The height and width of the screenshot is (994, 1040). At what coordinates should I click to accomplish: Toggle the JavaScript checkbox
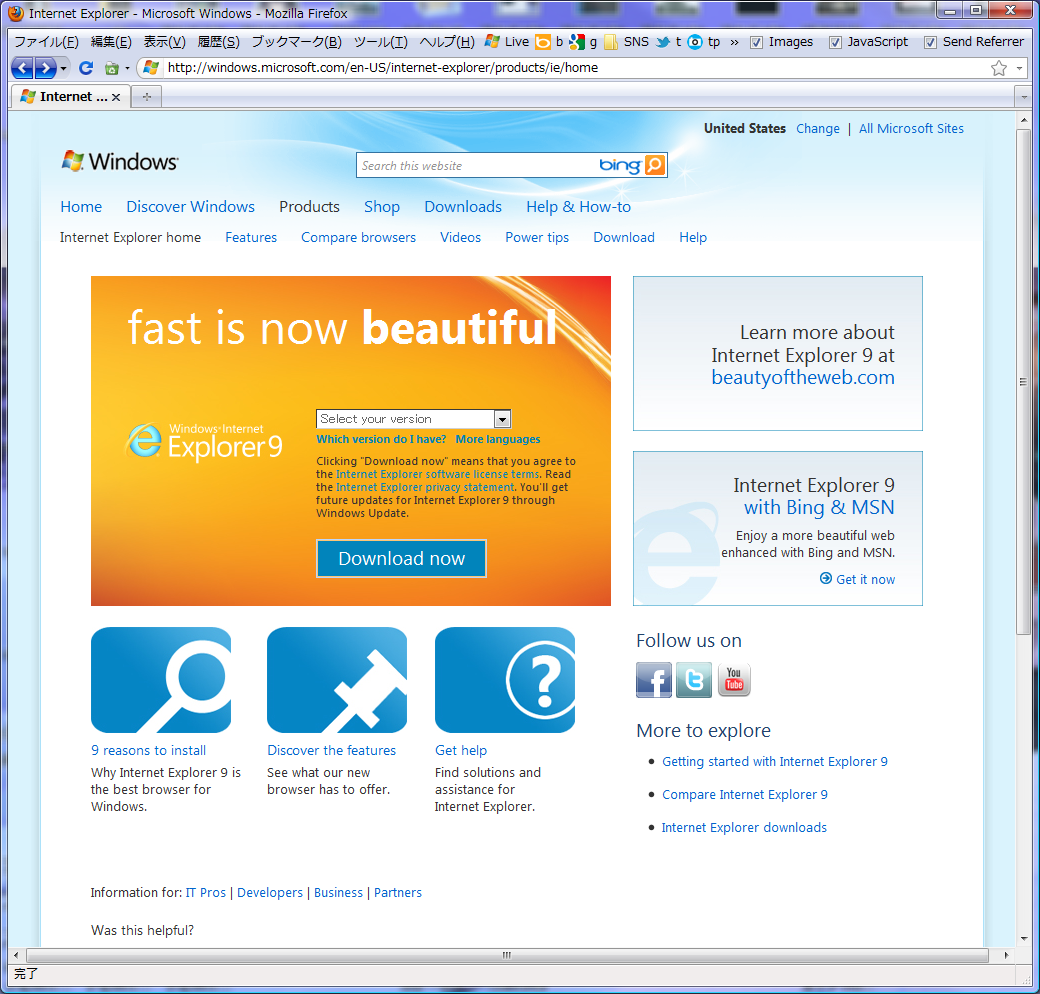835,42
